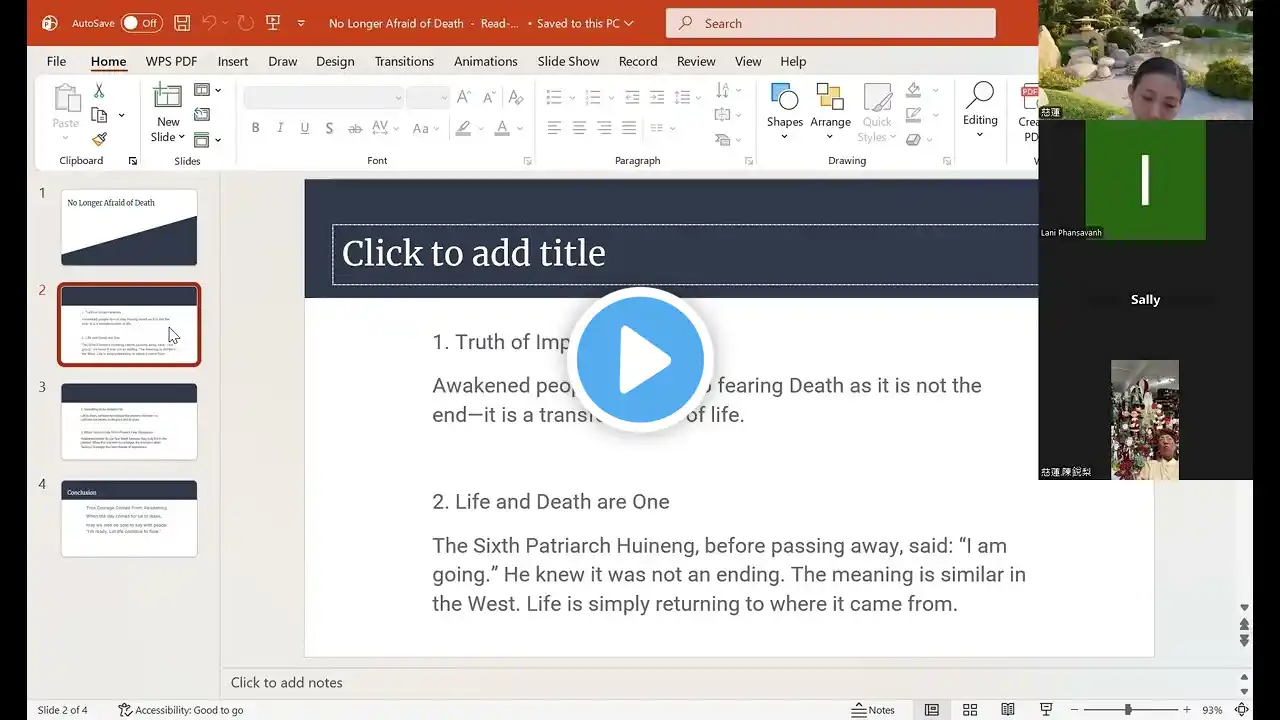Click the Save icon in title bar

pyautogui.click(x=182, y=23)
